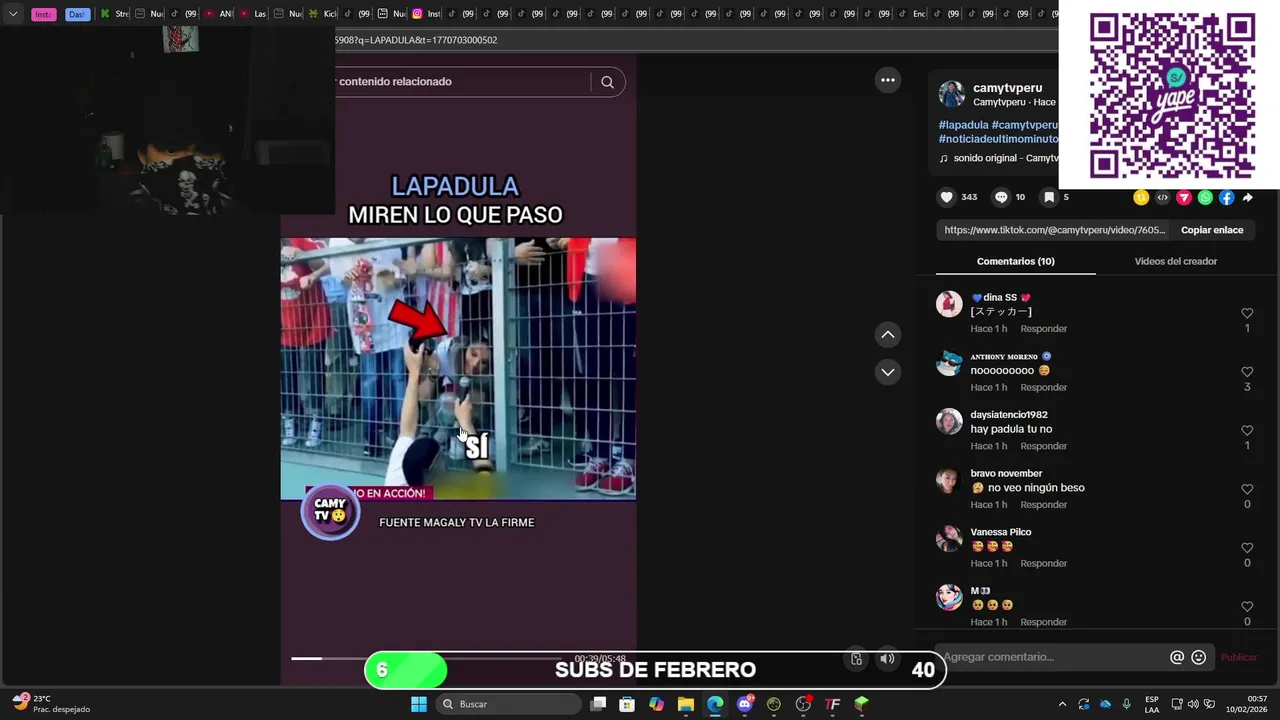Switch the ESP LAA input language
The height and width of the screenshot is (720, 1280).
(x=1152, y=704)
